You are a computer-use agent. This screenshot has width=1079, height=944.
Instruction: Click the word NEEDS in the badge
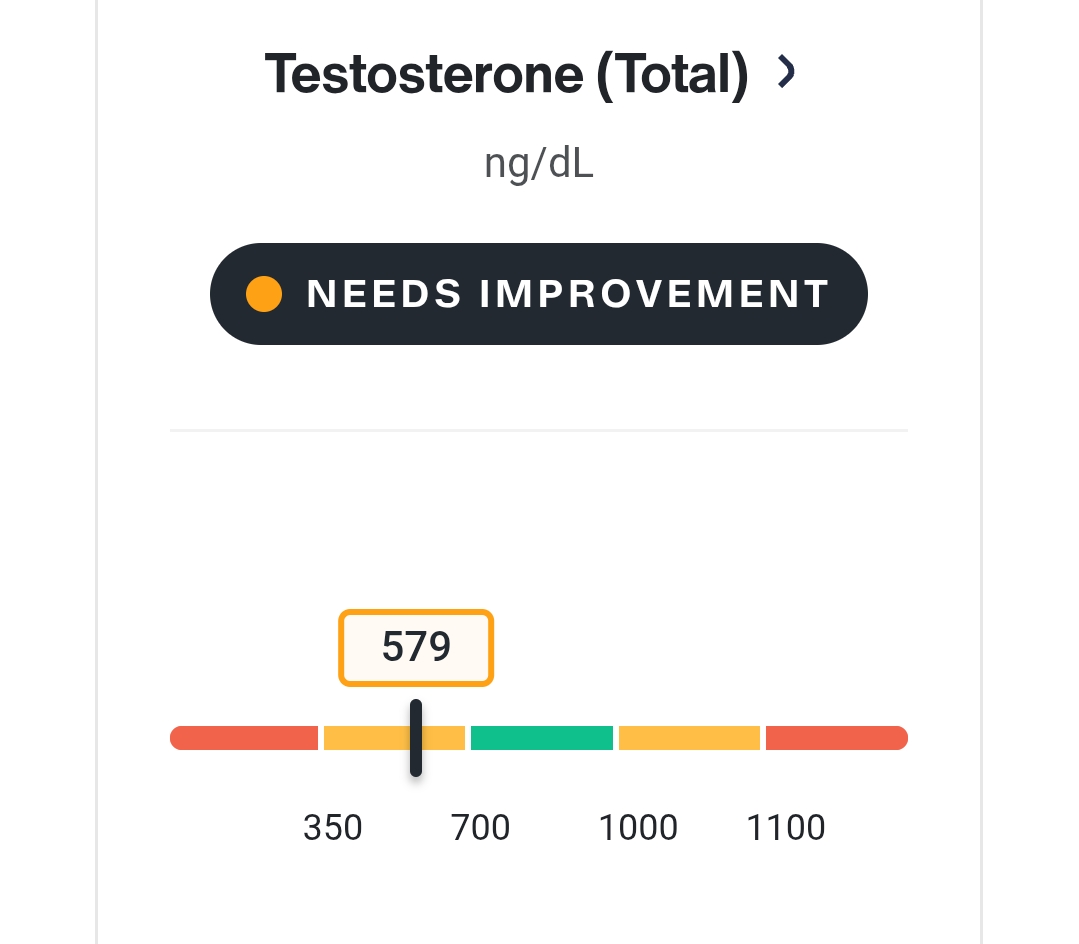coord(384,294)
